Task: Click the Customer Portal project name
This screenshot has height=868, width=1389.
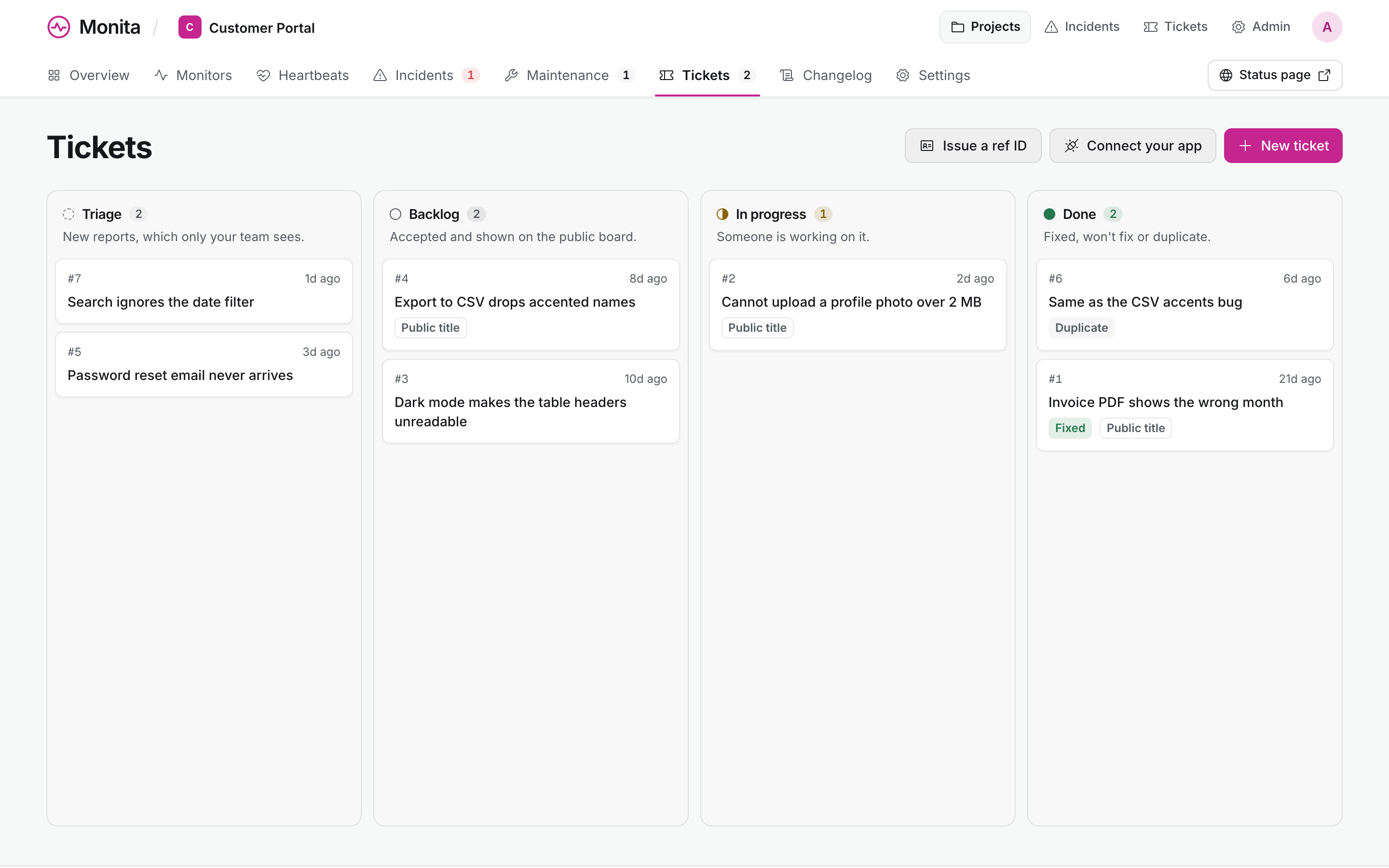Action: pyautogui.click(x=262, y=27)
